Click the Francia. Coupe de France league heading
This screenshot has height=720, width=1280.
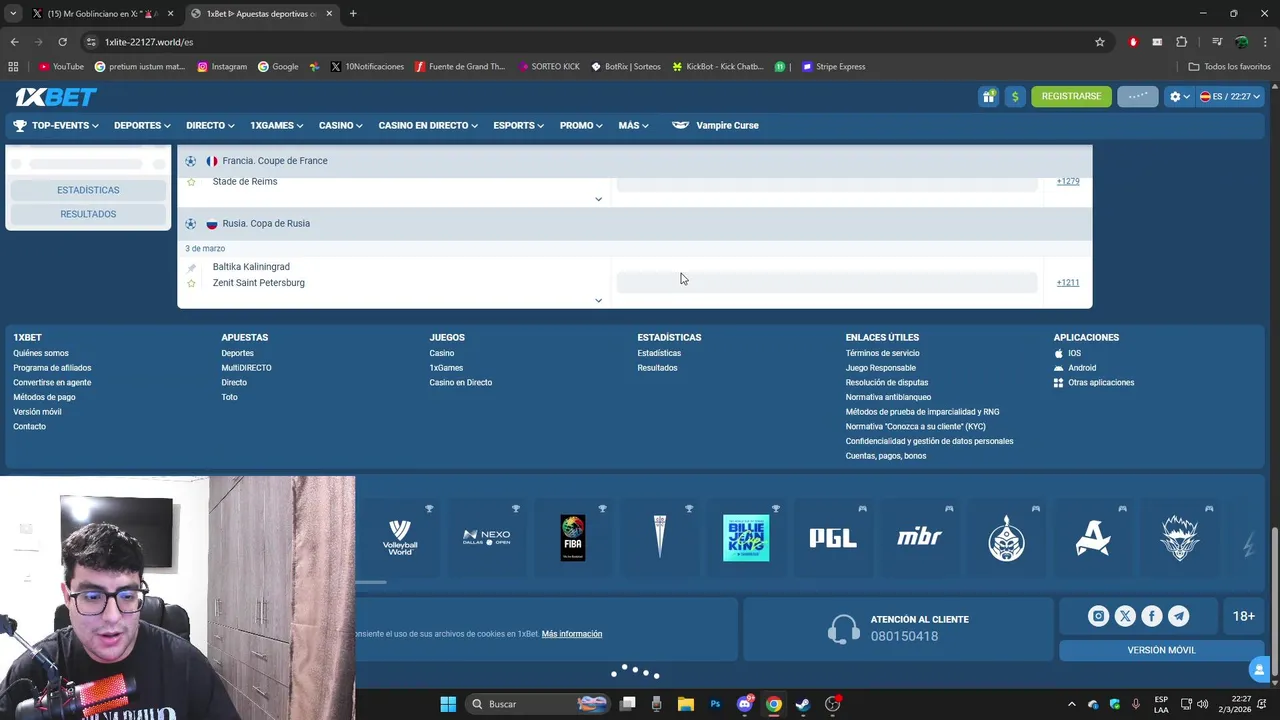(275, 161)
